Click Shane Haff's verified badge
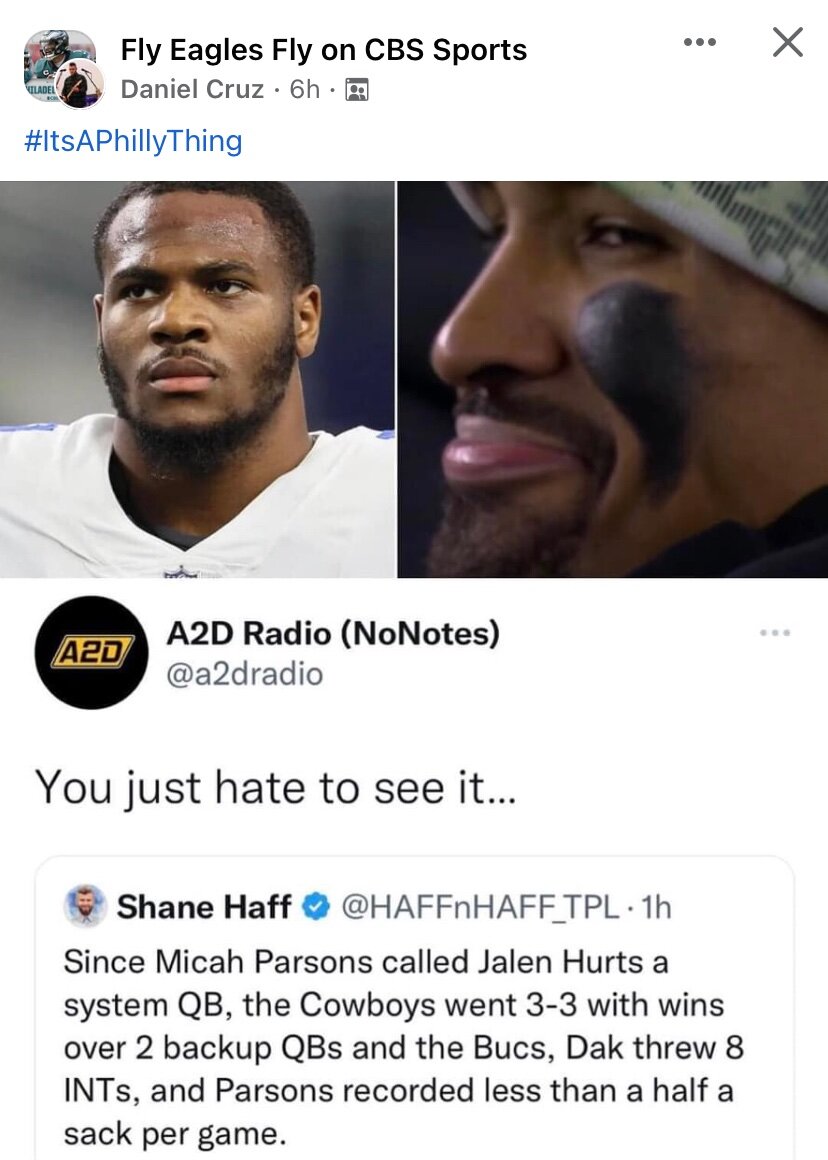The image size is (828, 1160). [317, 906]
